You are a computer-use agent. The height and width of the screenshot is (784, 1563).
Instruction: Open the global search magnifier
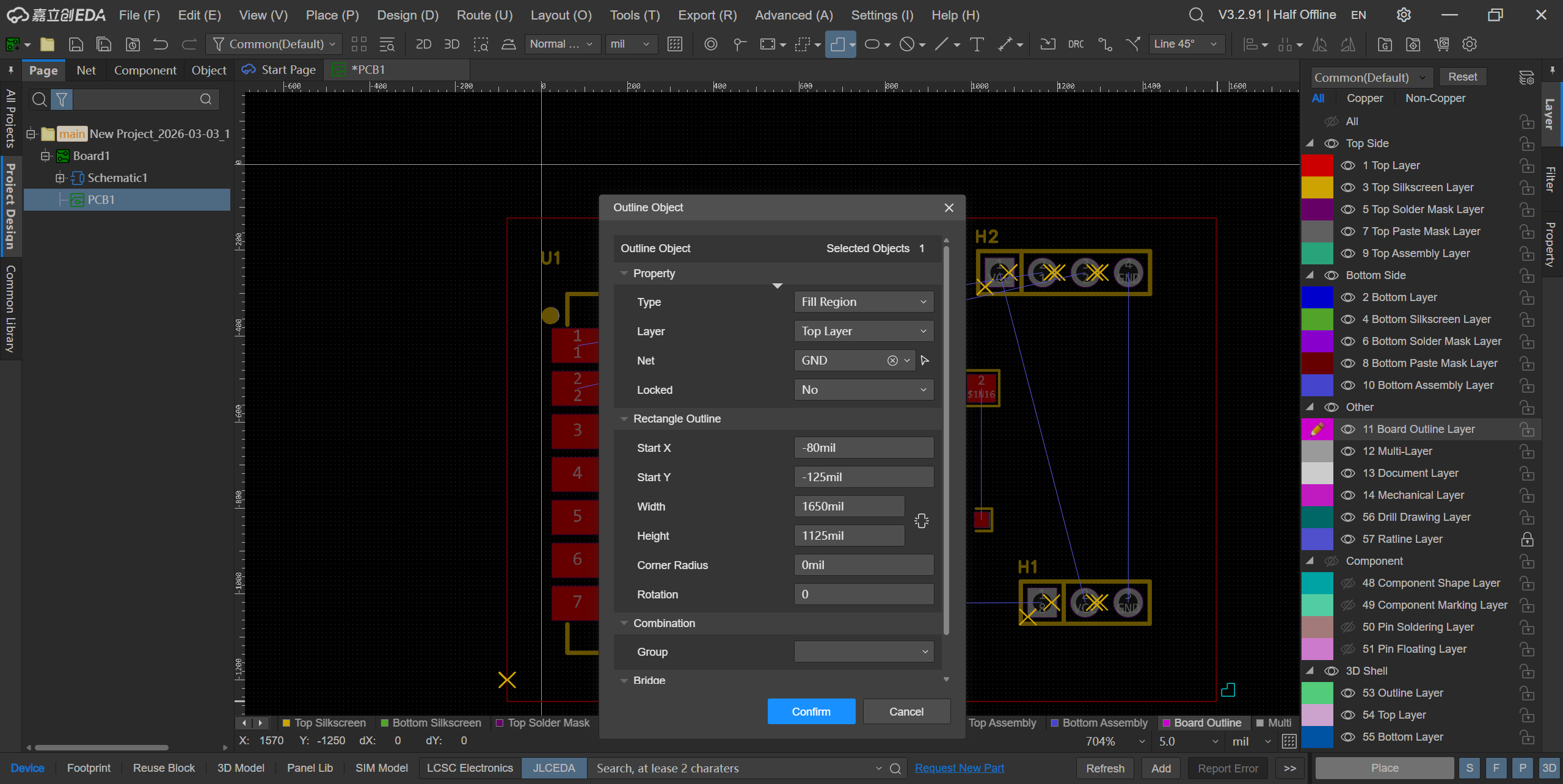[x=1196, y=15]
